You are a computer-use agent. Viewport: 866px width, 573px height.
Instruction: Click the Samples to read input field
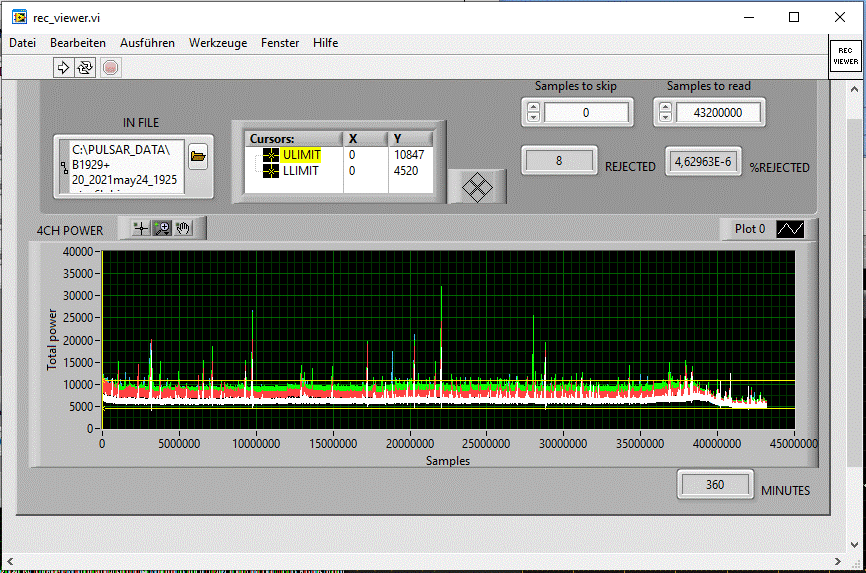[x=718, y=113]
